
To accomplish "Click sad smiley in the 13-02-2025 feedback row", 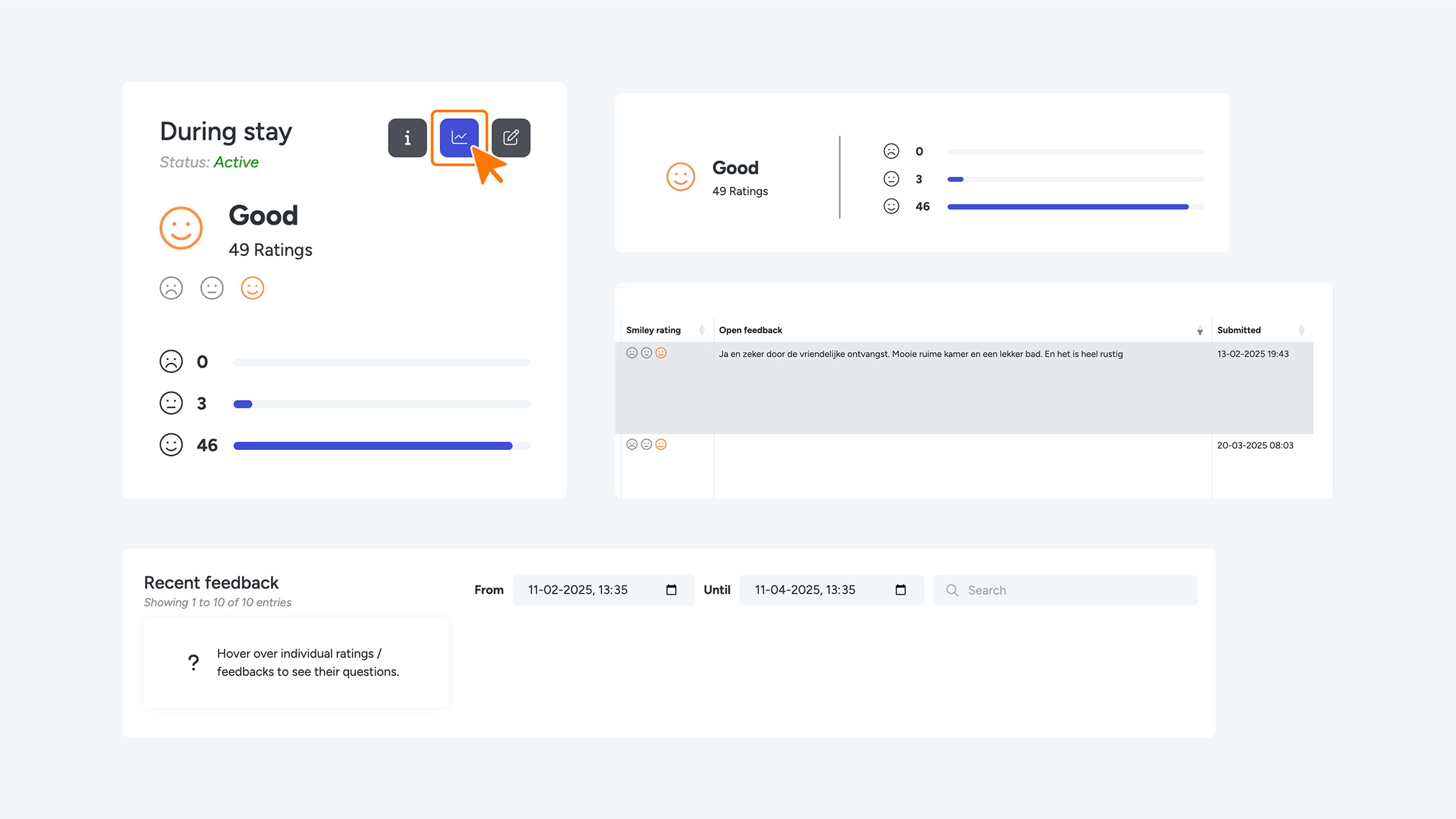I will [632, 353].
